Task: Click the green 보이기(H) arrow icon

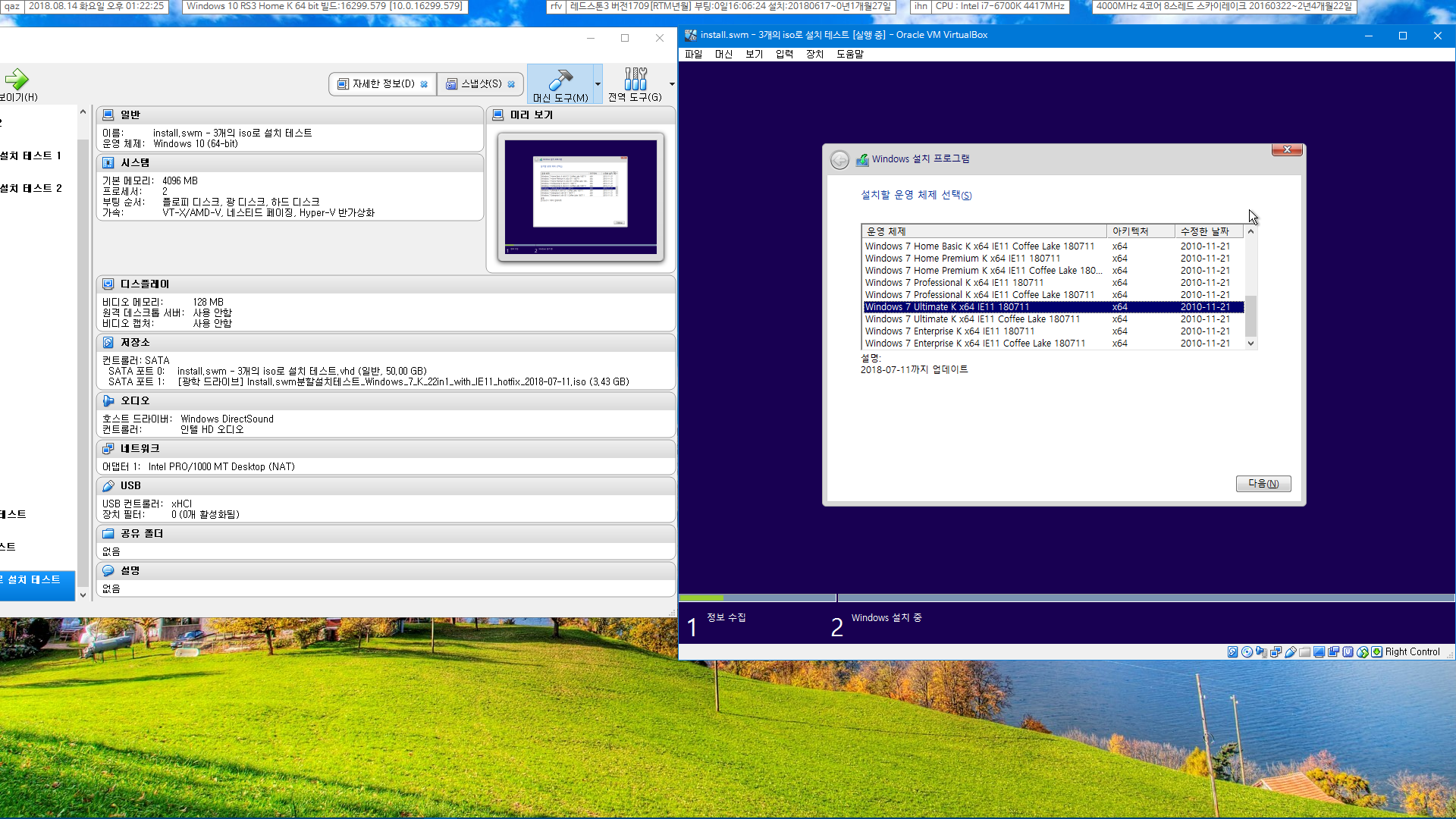Action: pyautogui.click(x=16, y=79)
